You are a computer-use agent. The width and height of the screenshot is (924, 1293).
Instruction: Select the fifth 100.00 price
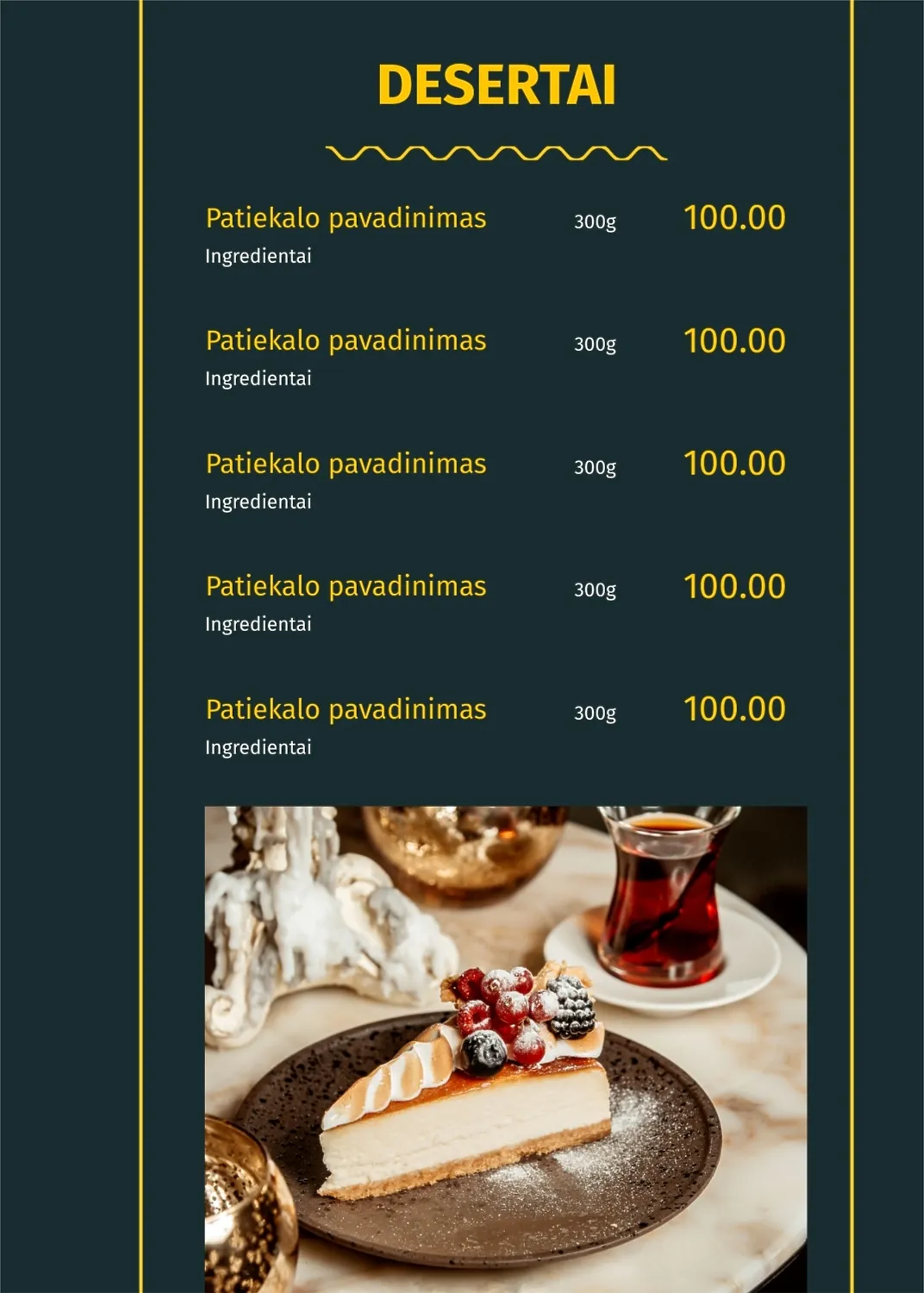(734, 709)
